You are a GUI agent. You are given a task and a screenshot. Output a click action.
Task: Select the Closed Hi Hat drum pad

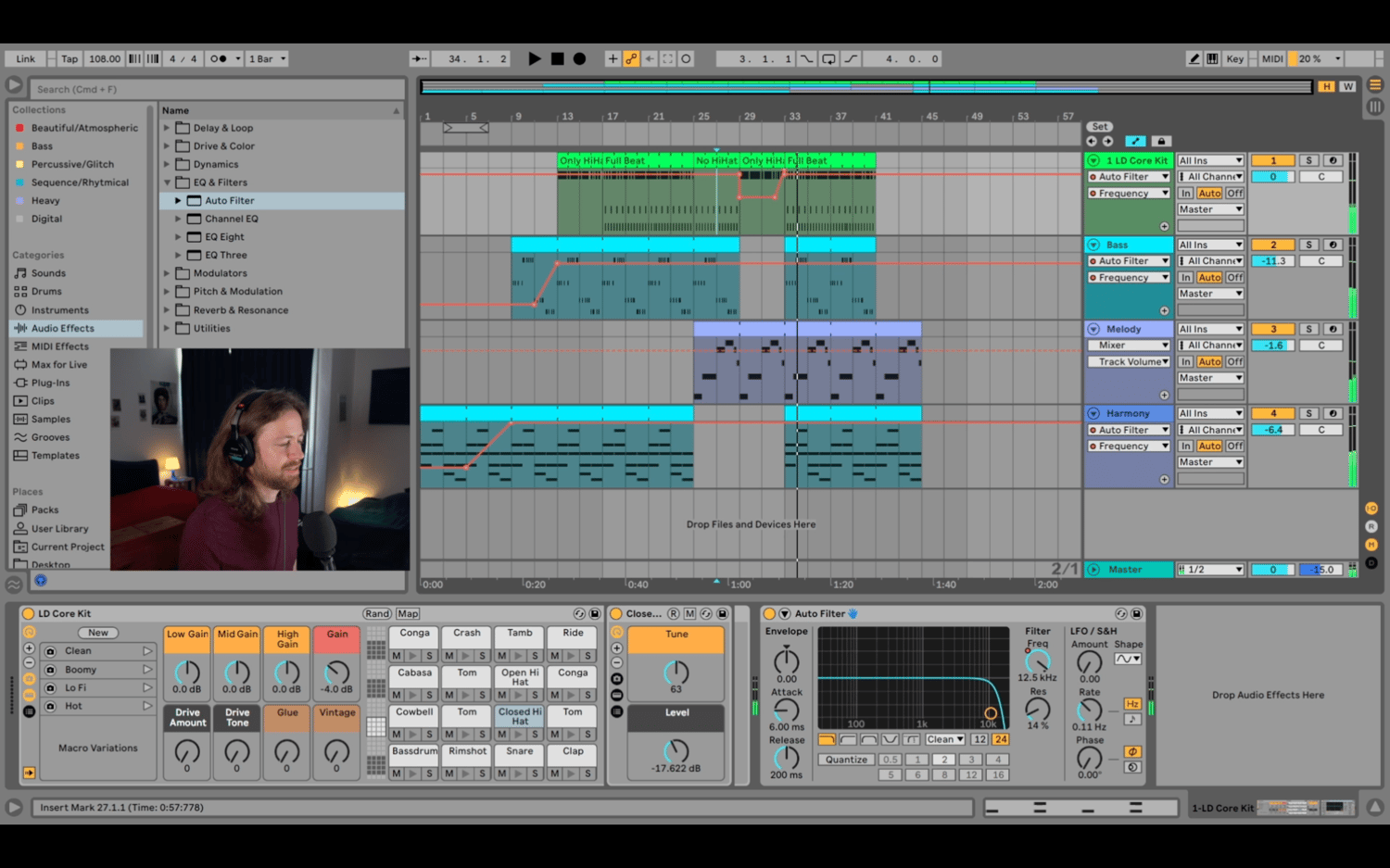pyautogui.click(x=520, y=717)
